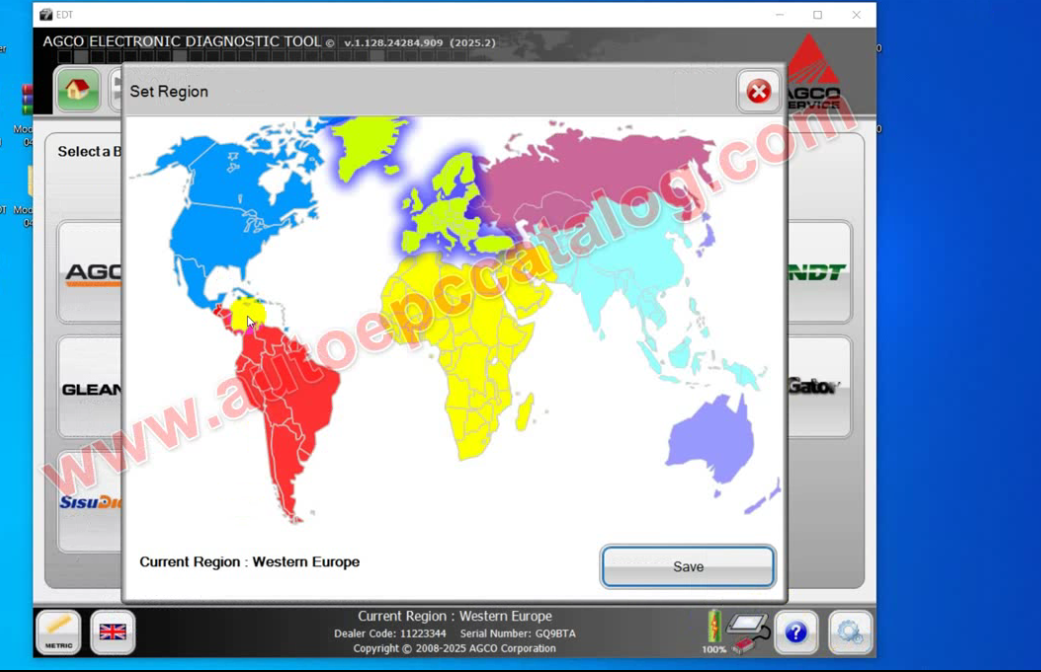The width and height of the screenshot is (1041, 672).
Task: Open the Help question mark icon
Action: [795, 632]
